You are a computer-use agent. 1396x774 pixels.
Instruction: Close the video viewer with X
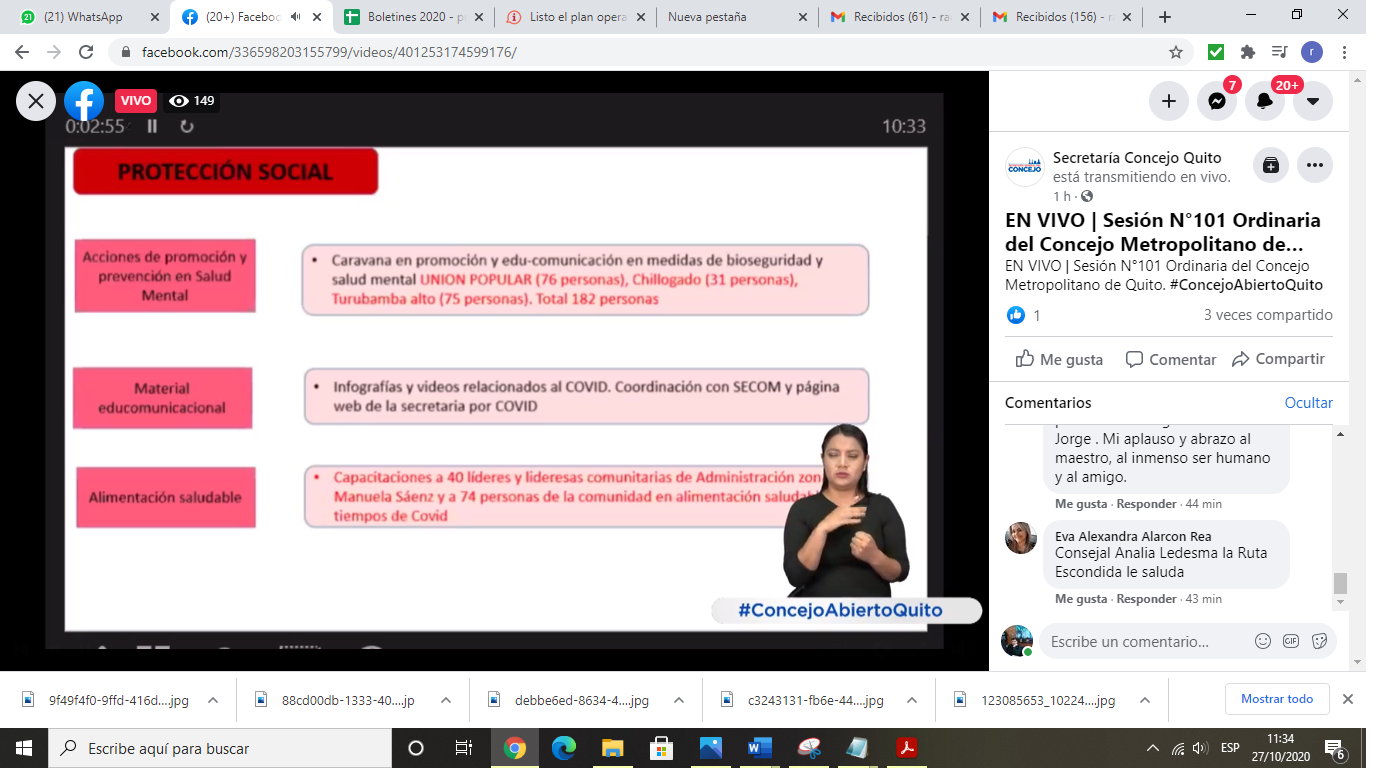point(36,101)
